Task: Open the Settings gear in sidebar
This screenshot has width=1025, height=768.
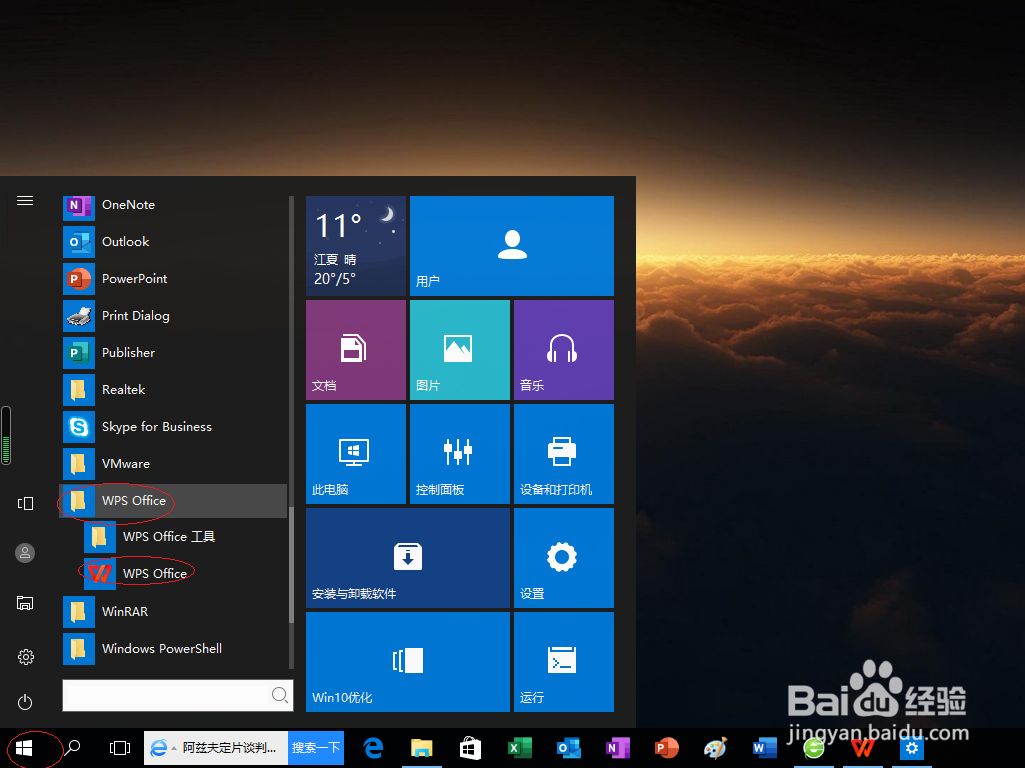Action: tap(25, 657)
